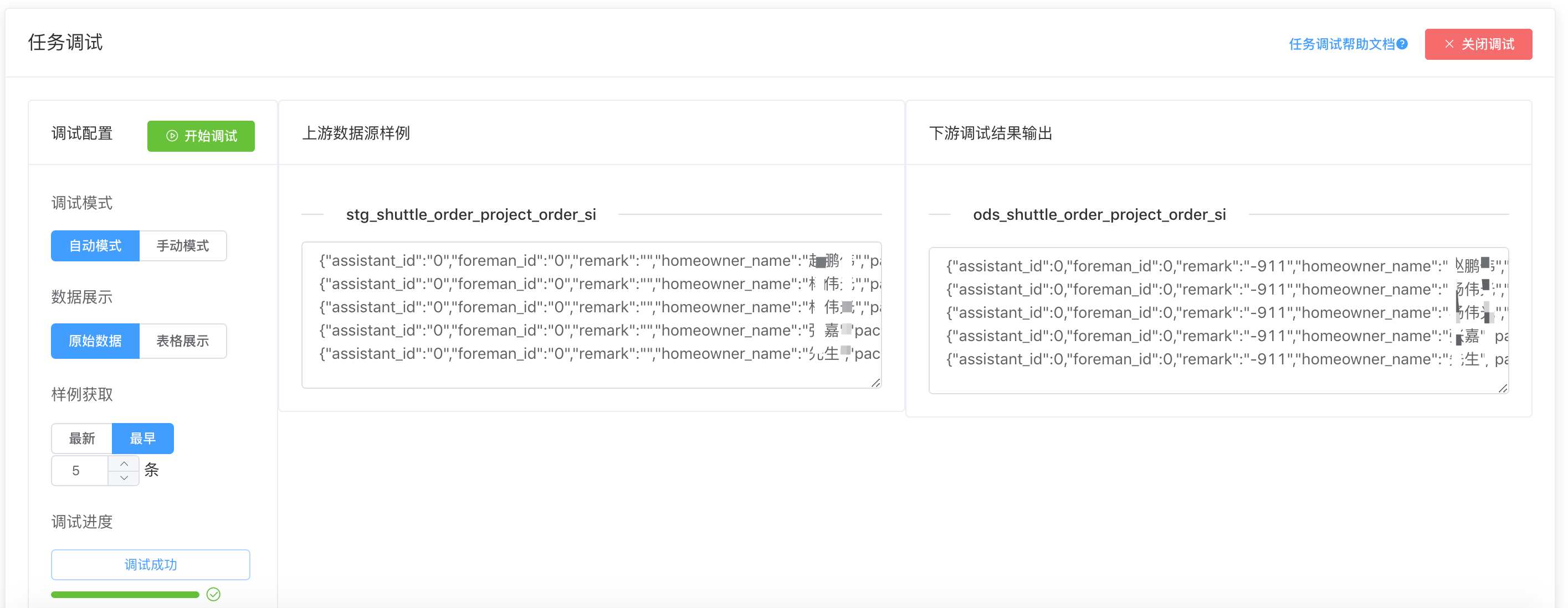This screenshot has width=1568, height=608.
Task: Switch to 手动模式 debug mode
Action: coord(183,246)
